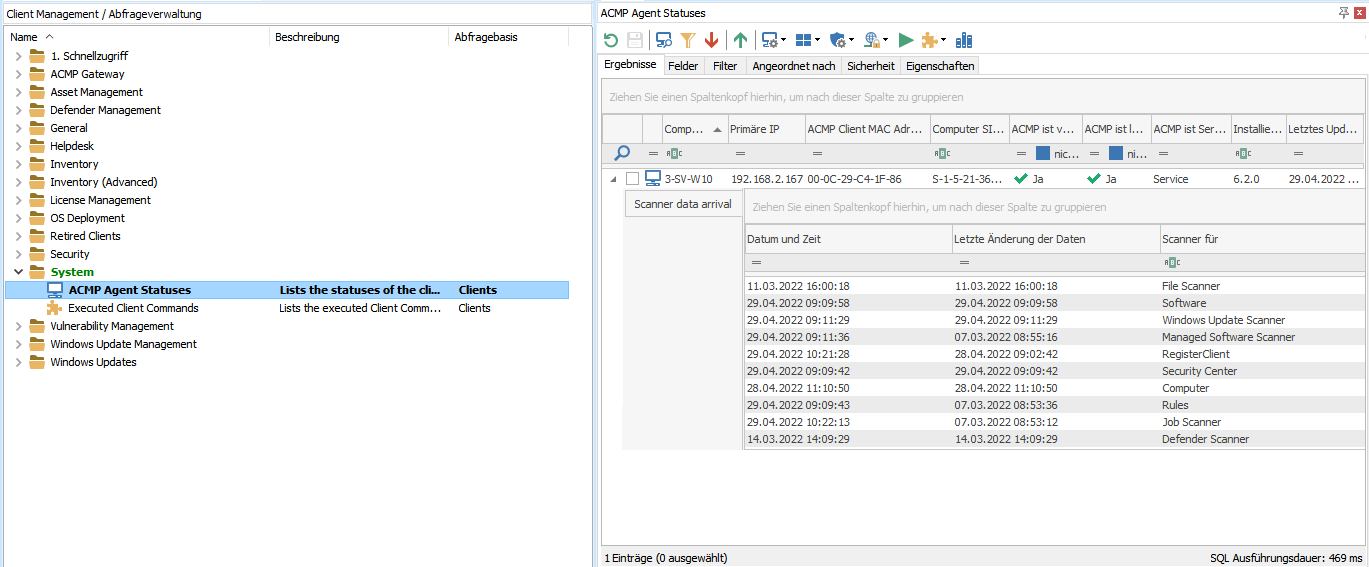This screenshot has width=1369, height=567.
Task: Open the Sicherheit tab
Action: pyautogui.click(x=870, y=66)
